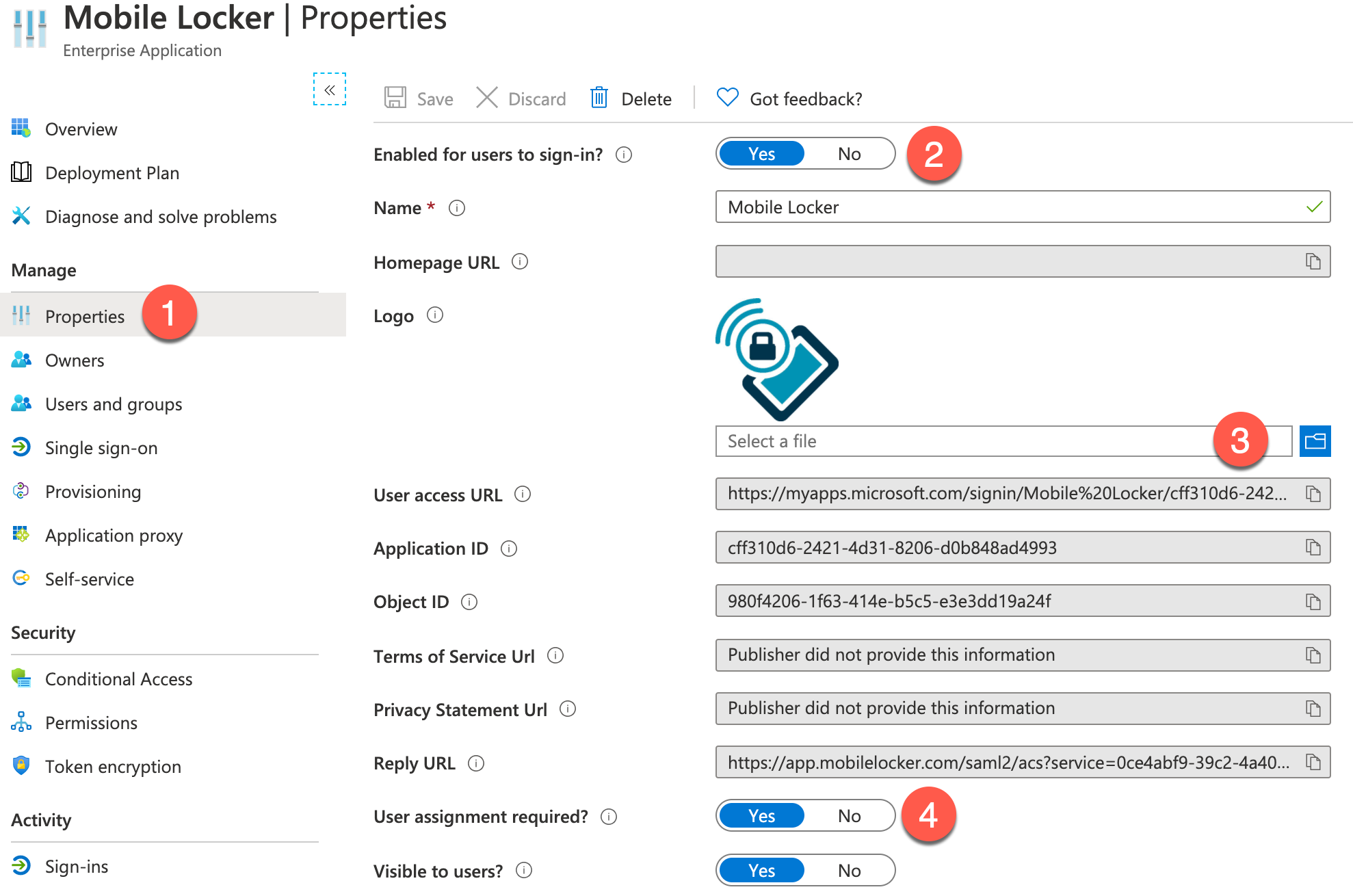The image size is (1353, 896).
Task: Open the Overview menu item
Action: (81, 129)
